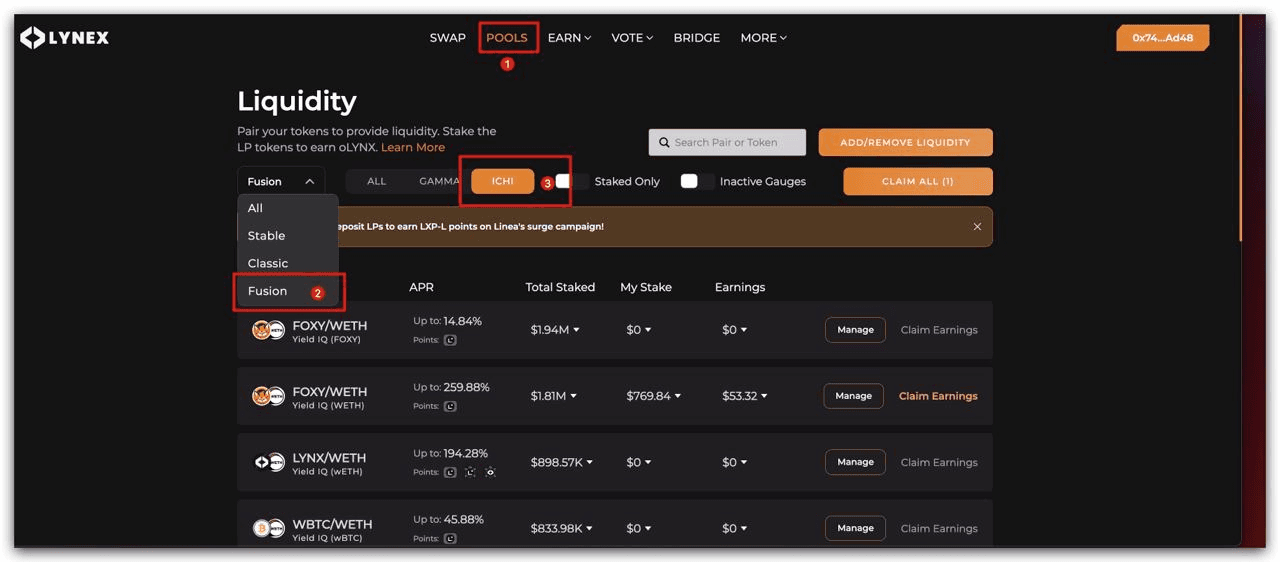Click token pair icon of FOXY/WETH Yield IQ (WETH)

(x=268, y=396)
